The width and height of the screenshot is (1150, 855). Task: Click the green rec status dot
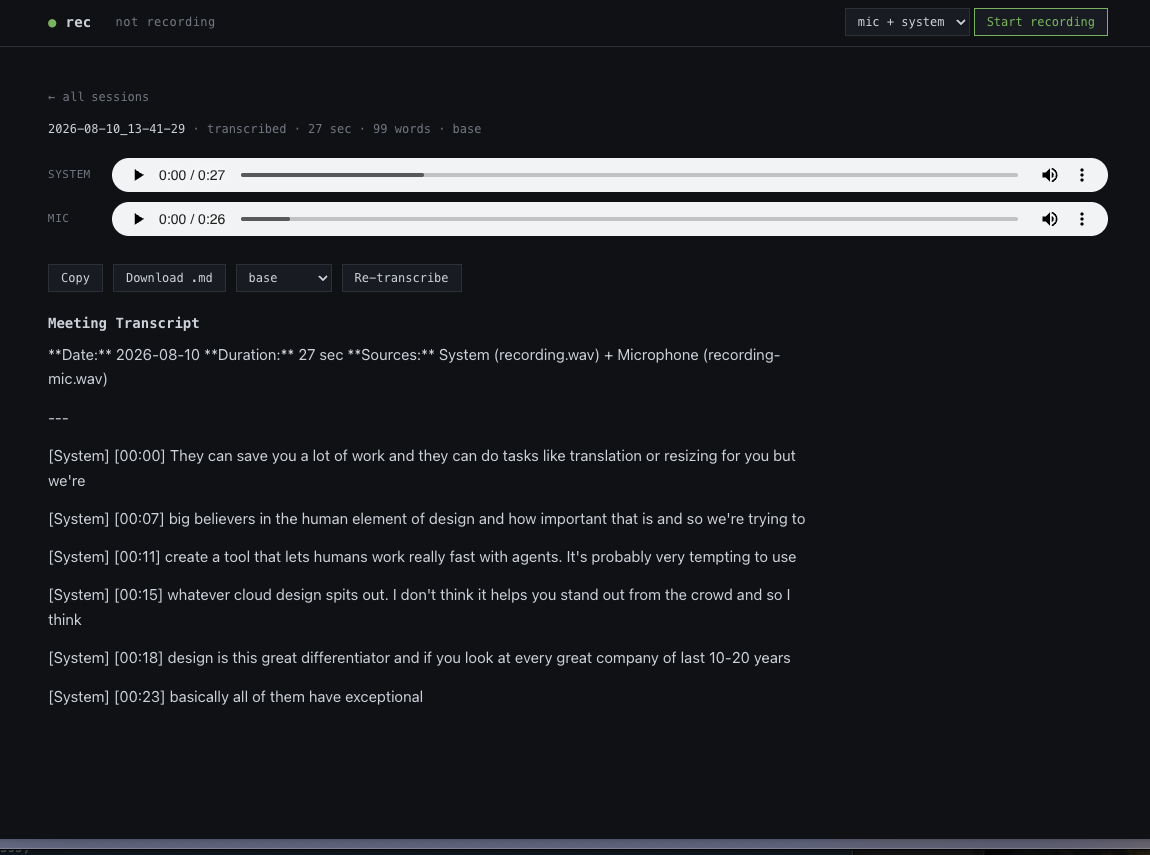[52, 23]
